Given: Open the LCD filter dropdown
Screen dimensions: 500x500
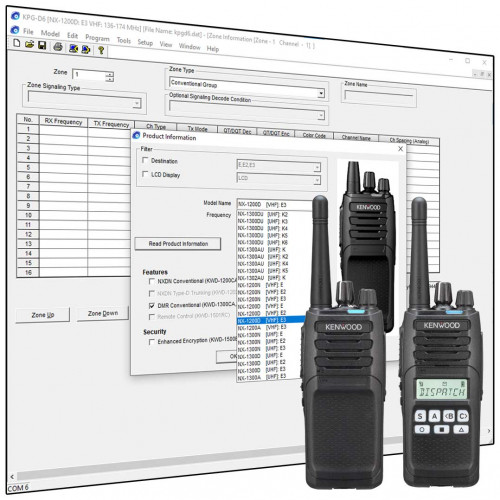Looking at the screenshot, I should (x=317, y=180).
